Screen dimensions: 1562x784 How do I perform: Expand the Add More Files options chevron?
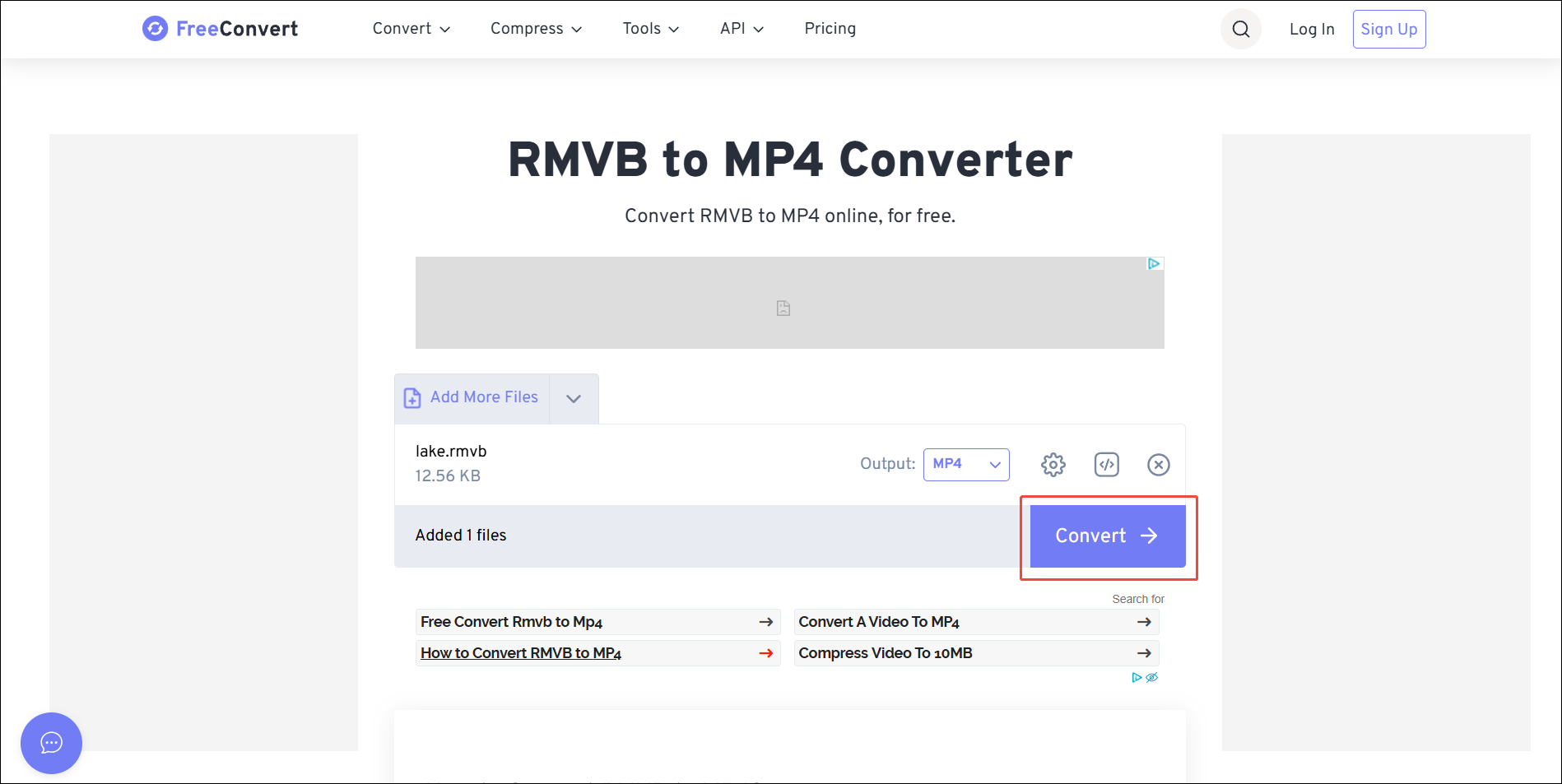point(573,398)
